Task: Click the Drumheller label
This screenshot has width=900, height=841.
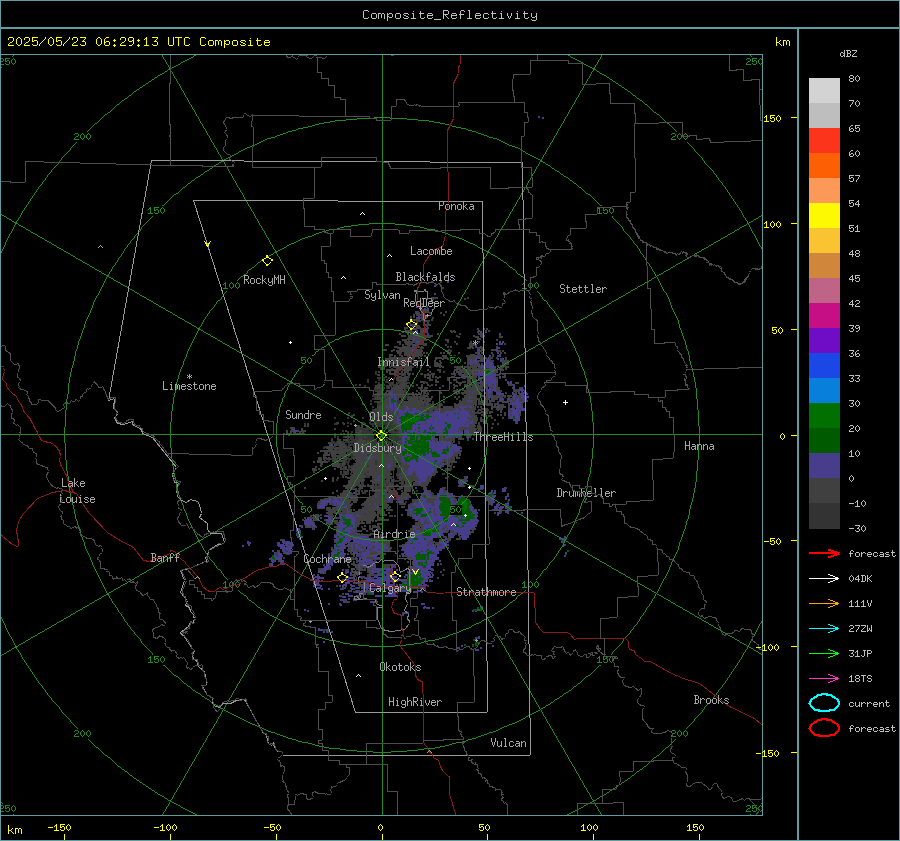Action: 586,493
